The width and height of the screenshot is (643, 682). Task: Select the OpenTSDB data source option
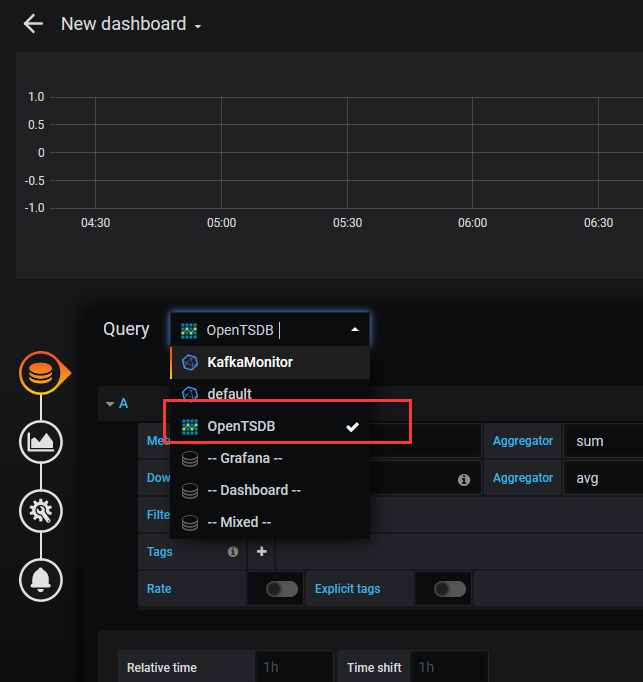pyautogui.click(x=270, y=426)
